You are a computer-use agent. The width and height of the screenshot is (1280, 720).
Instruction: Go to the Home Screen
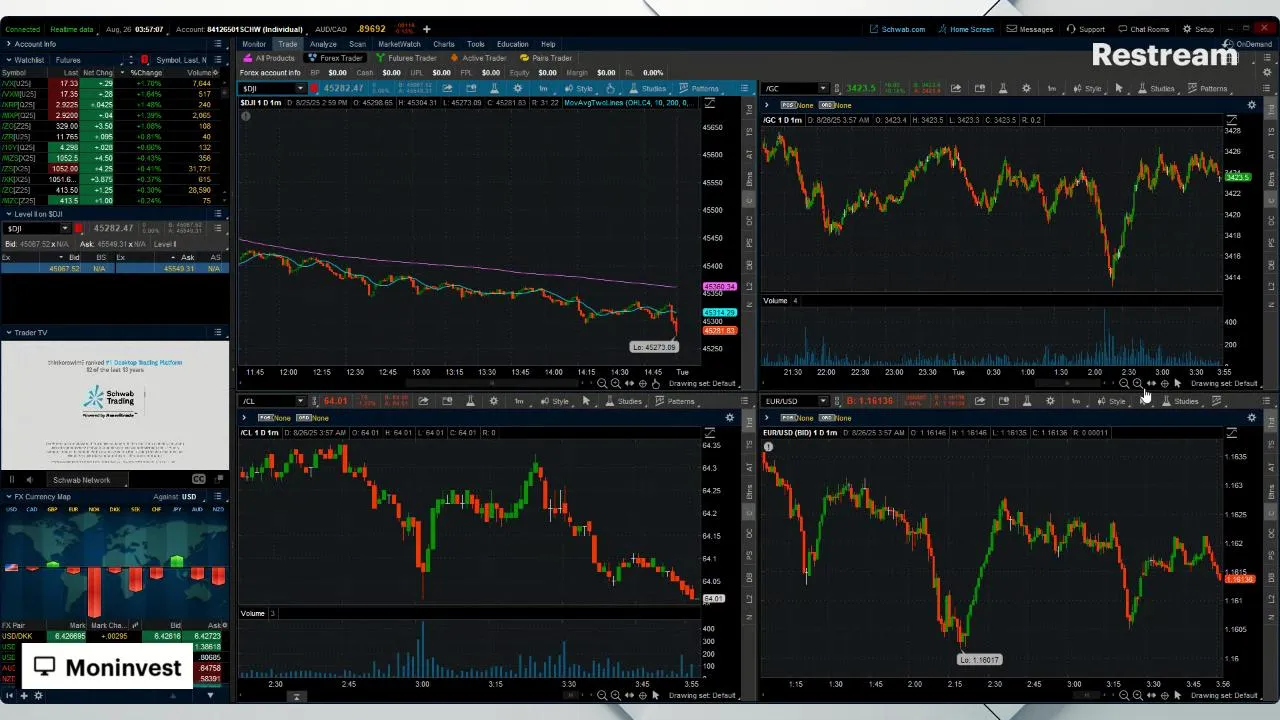(965, 29)
